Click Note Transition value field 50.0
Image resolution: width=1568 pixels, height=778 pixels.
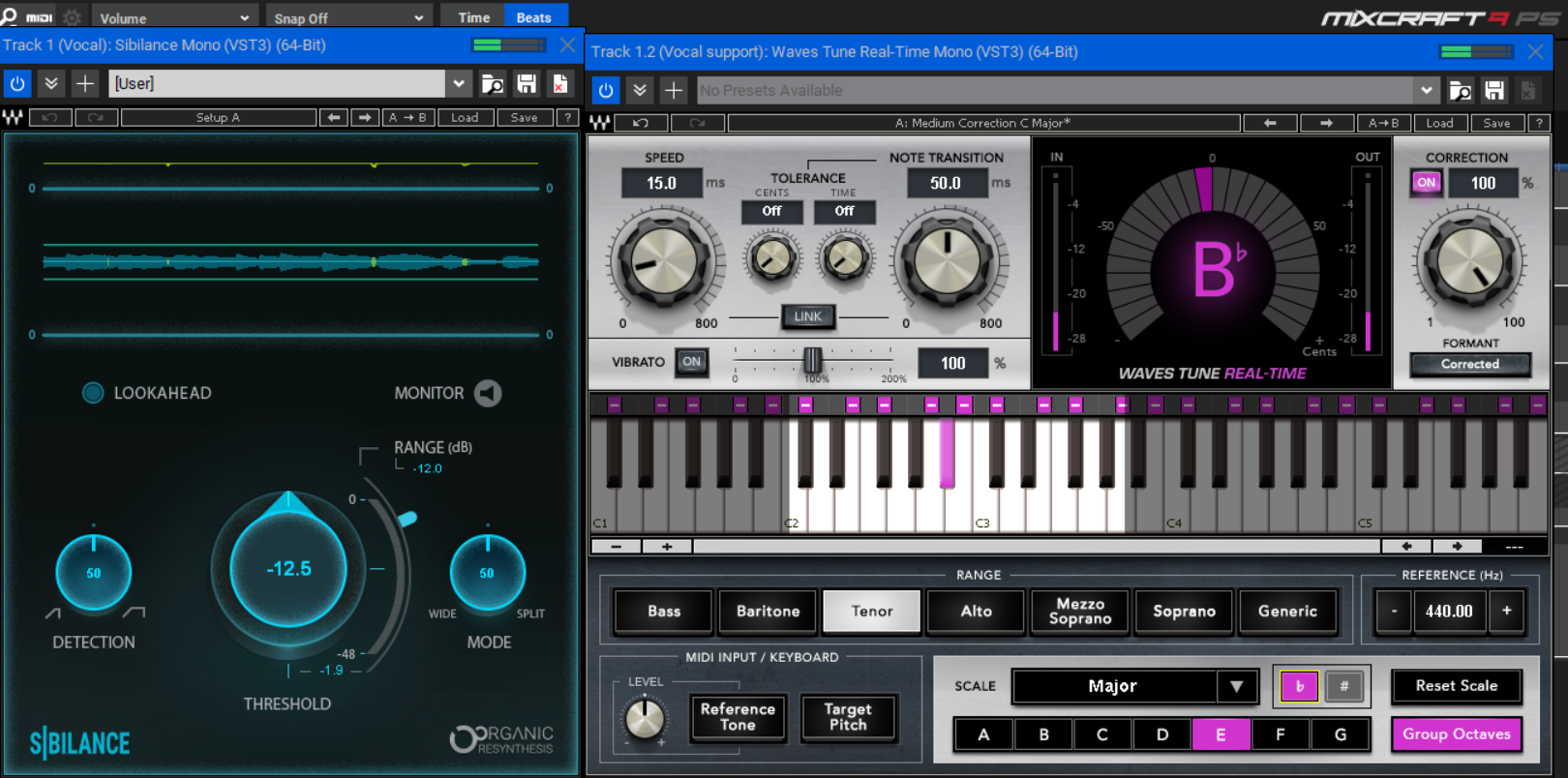946,183
